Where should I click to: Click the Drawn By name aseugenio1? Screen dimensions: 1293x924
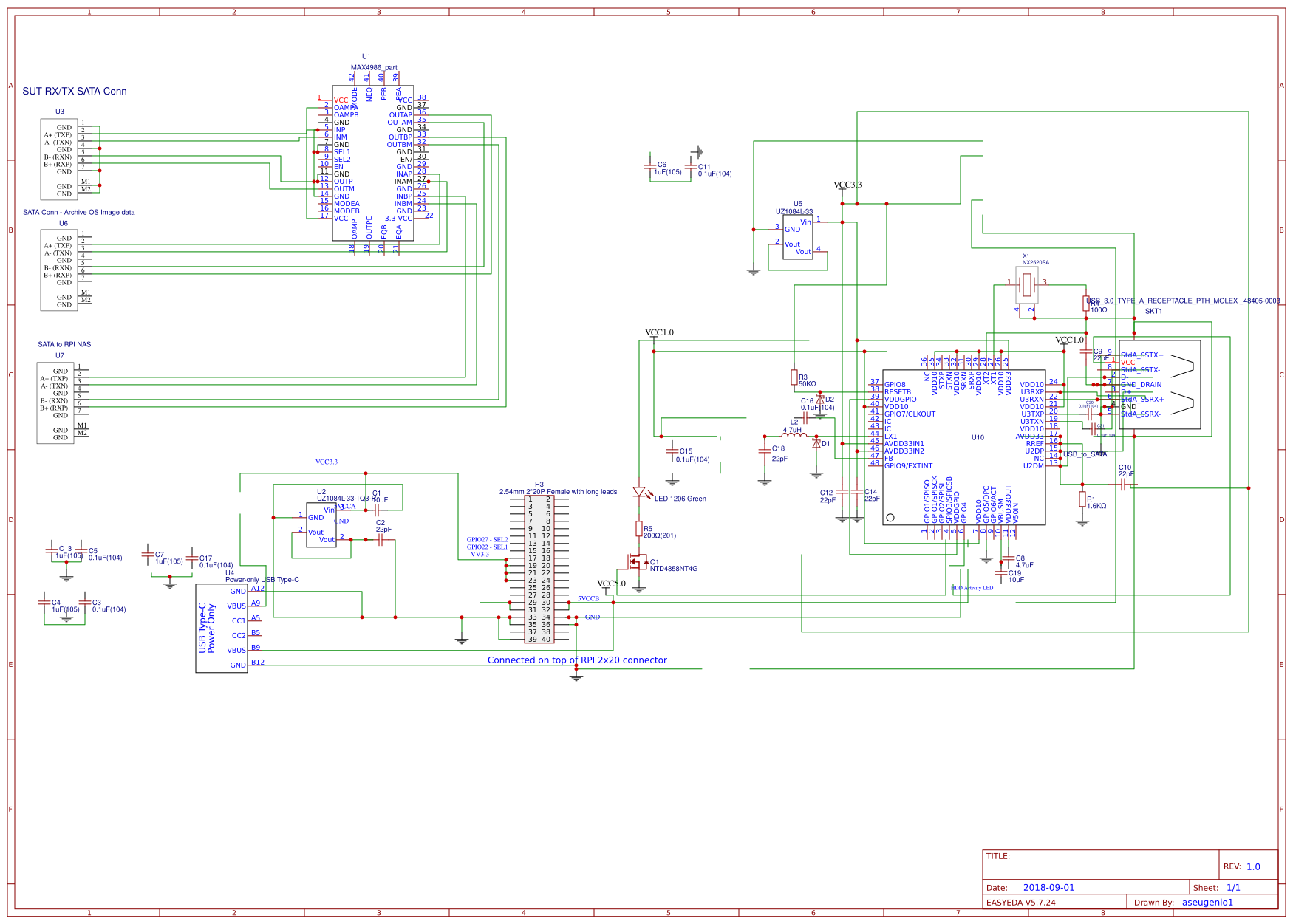[1207, 903]
